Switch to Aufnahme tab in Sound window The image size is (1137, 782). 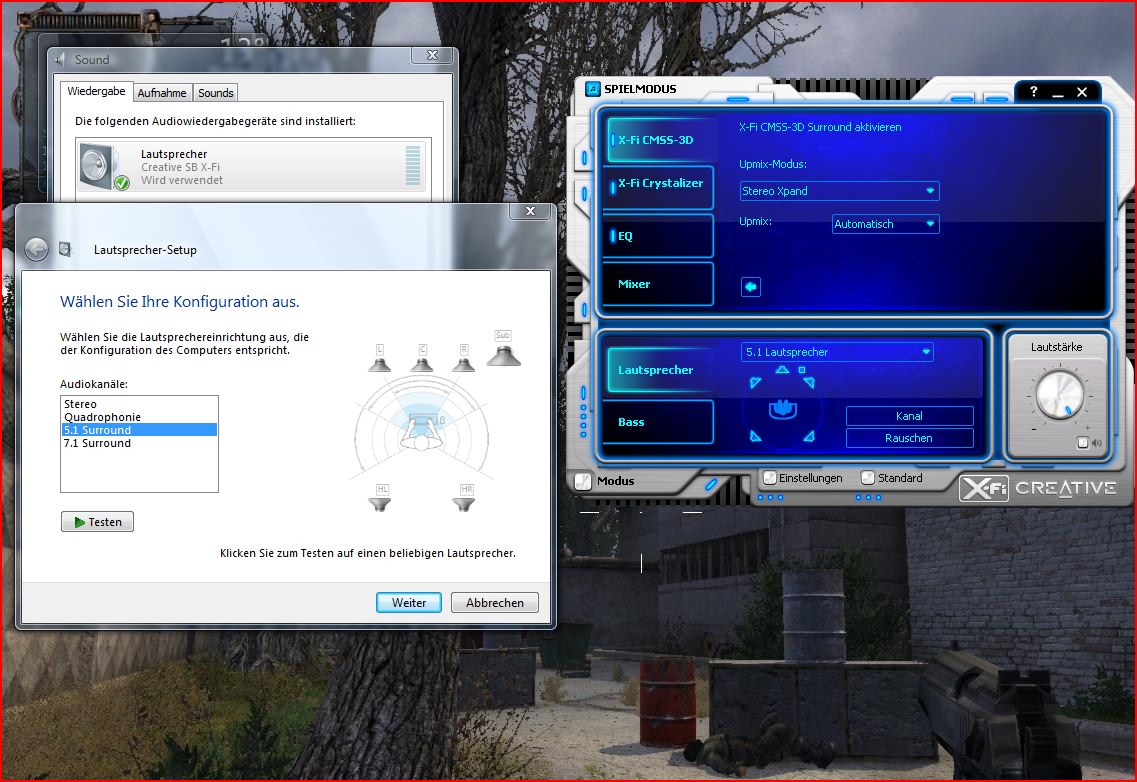162,93
